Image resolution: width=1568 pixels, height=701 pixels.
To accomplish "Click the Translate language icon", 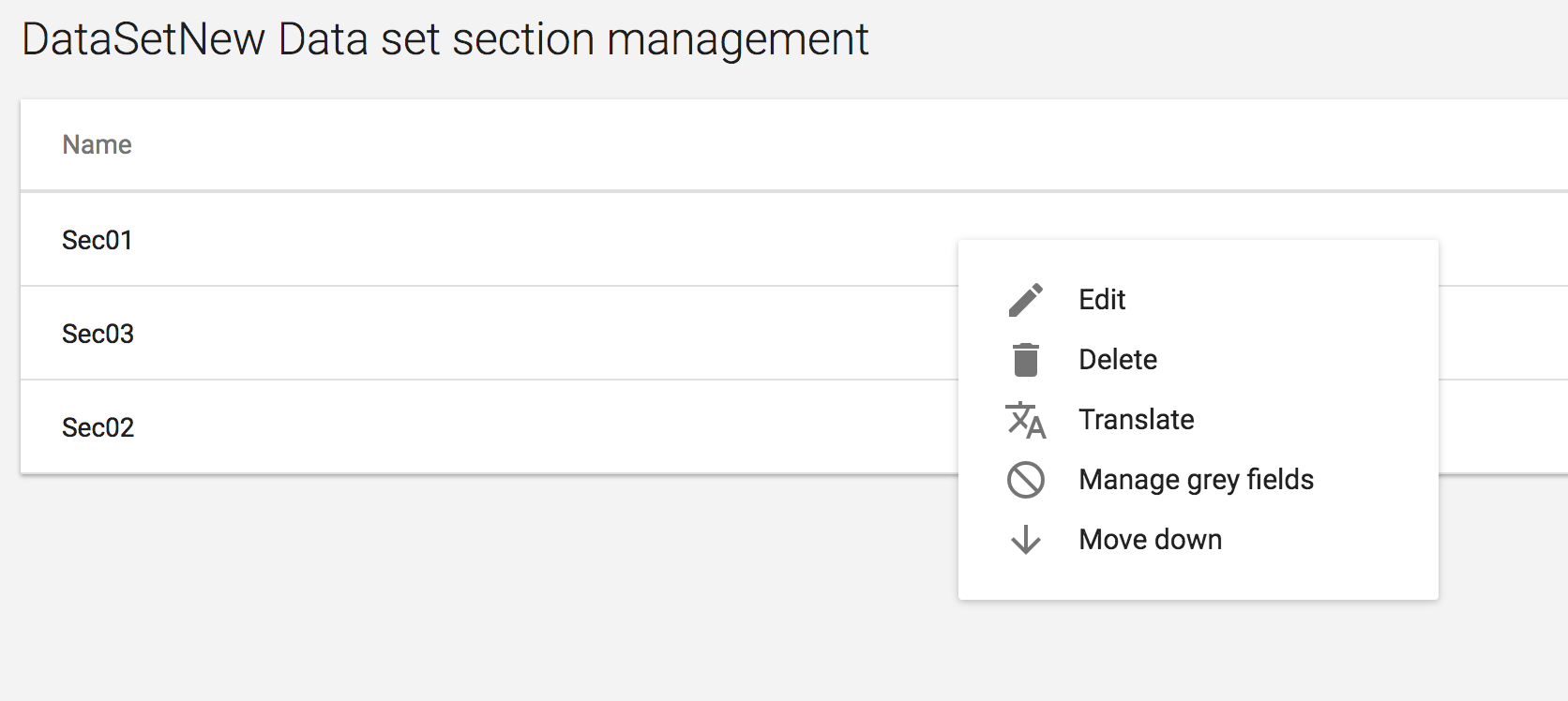I will [x=1026, y=420].
